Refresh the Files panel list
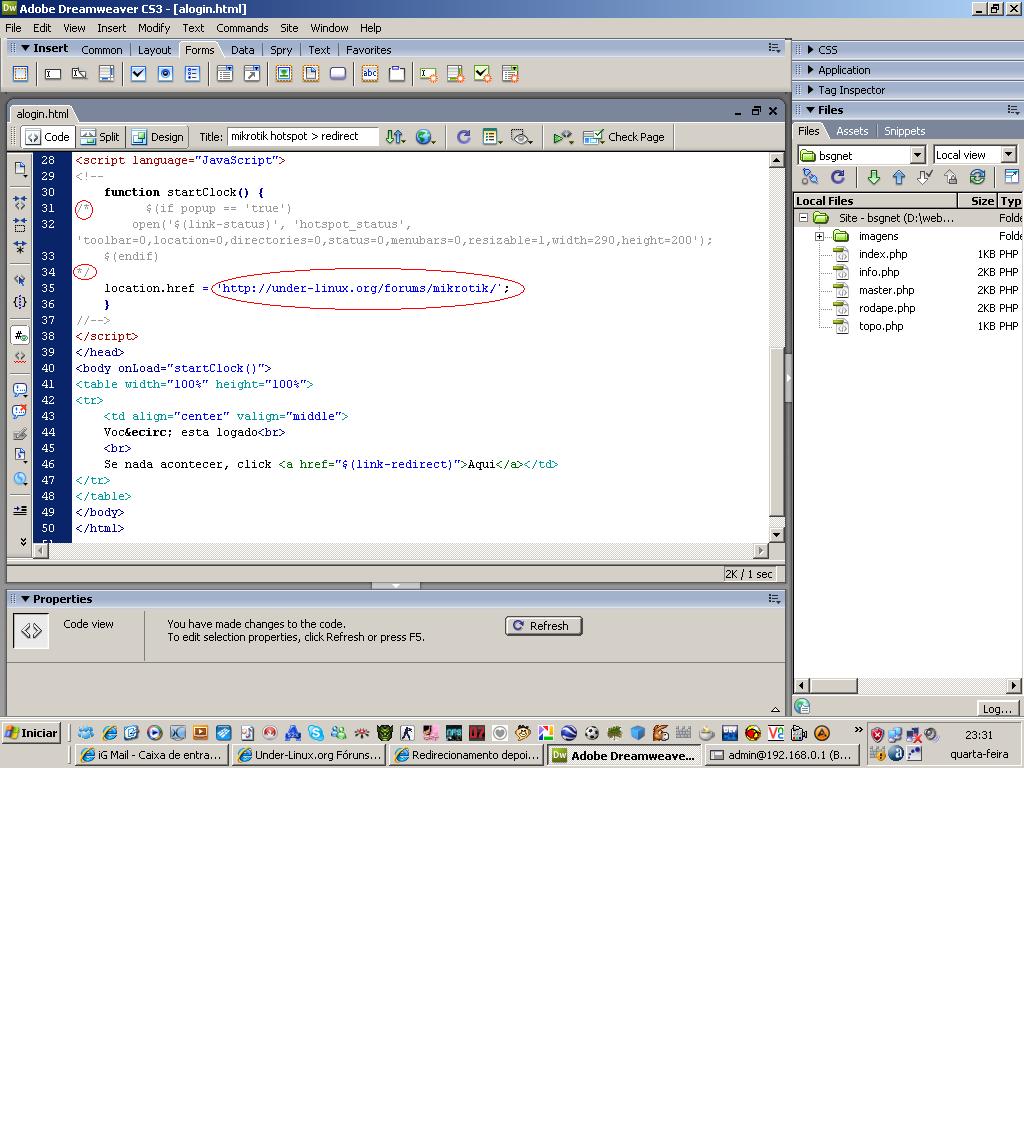 click(x=838, y=176)
